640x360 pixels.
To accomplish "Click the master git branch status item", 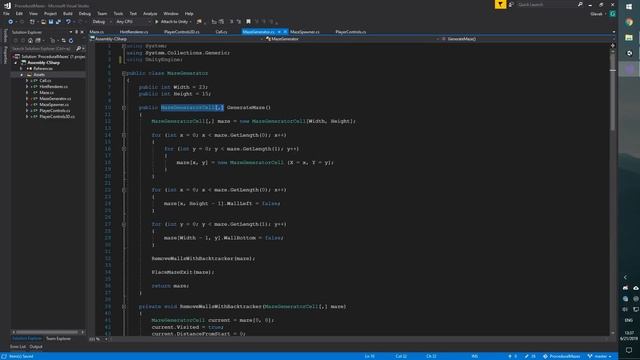I will (x=599, y=356).
